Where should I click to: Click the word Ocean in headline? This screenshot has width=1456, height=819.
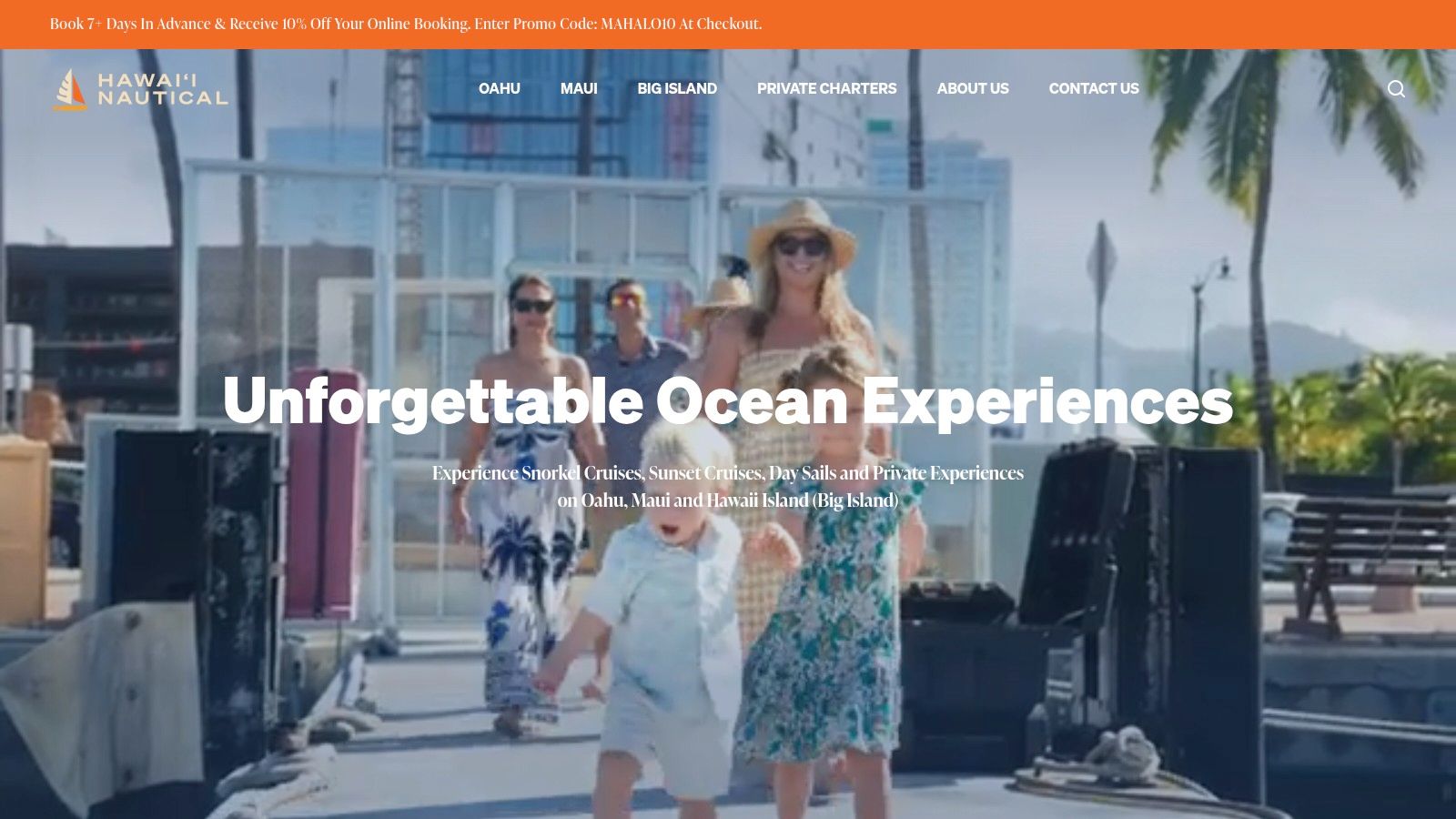pos(752,401)
